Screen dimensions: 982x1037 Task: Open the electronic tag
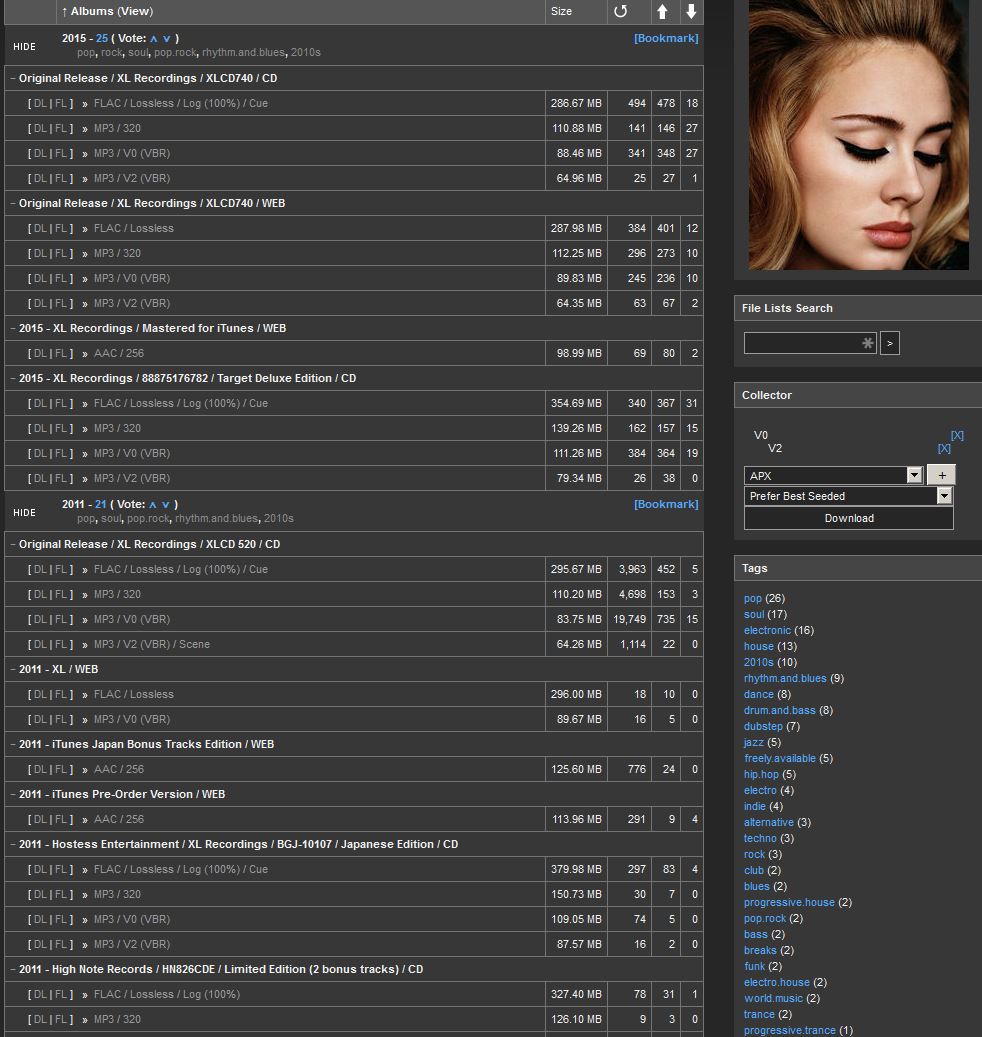pos(767,630)
